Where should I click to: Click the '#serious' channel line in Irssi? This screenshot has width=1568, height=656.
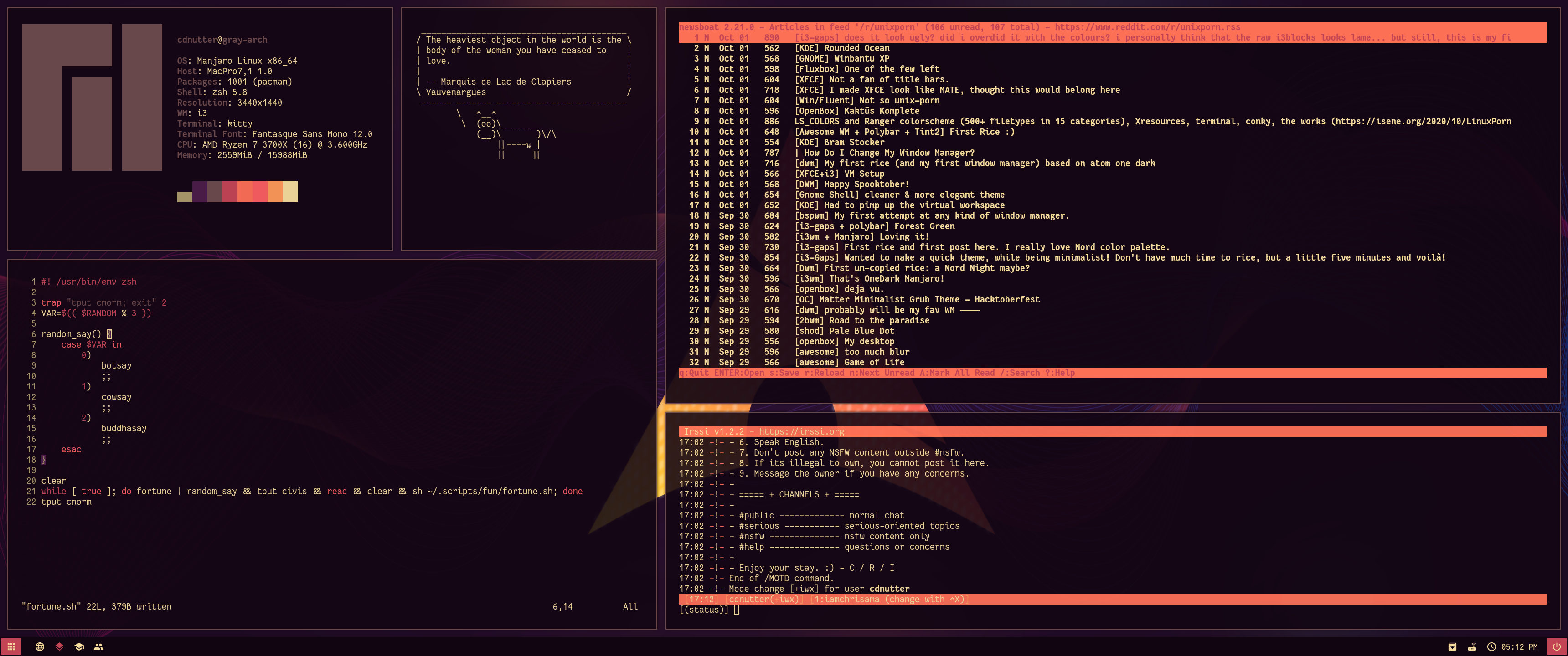click(819, 526)
